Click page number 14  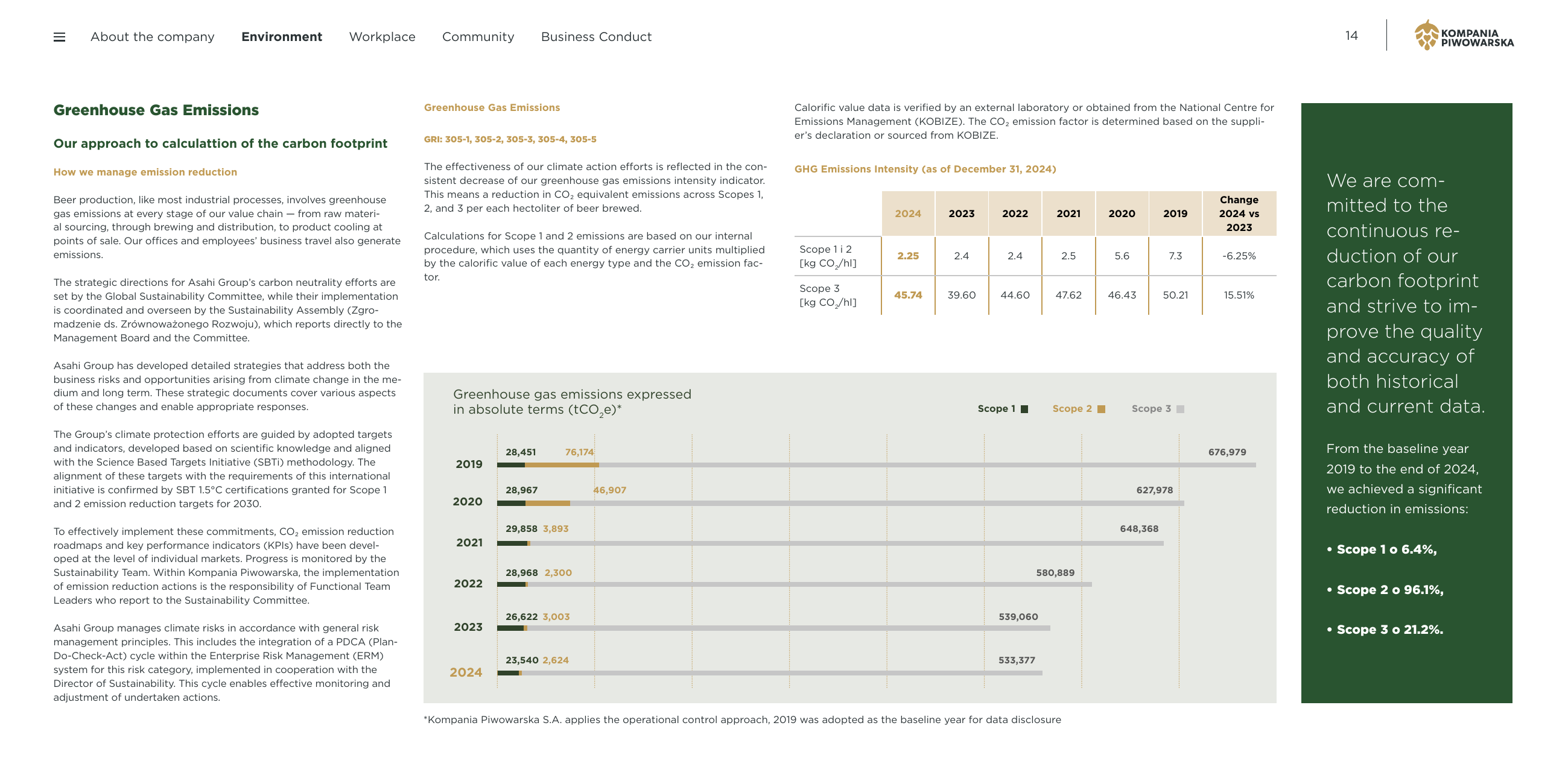(x=1351, y=36)
